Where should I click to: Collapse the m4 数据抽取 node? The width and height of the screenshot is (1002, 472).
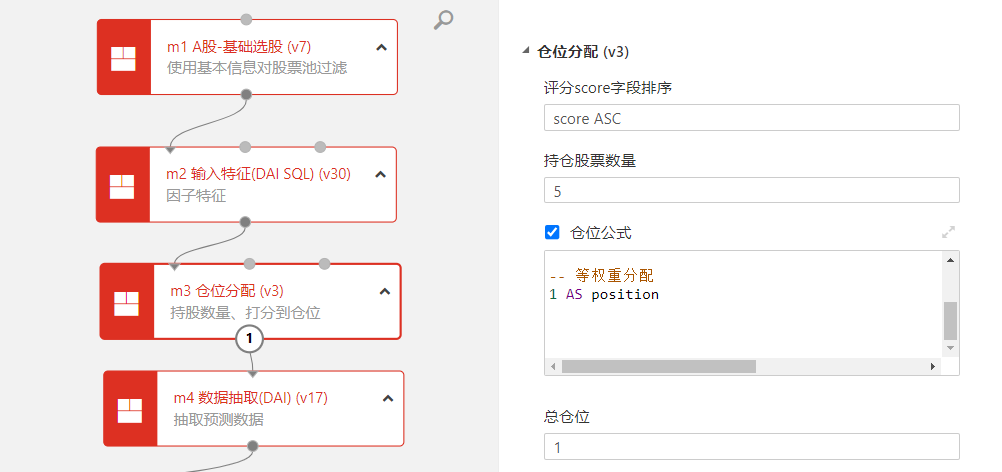coord(387,398)
